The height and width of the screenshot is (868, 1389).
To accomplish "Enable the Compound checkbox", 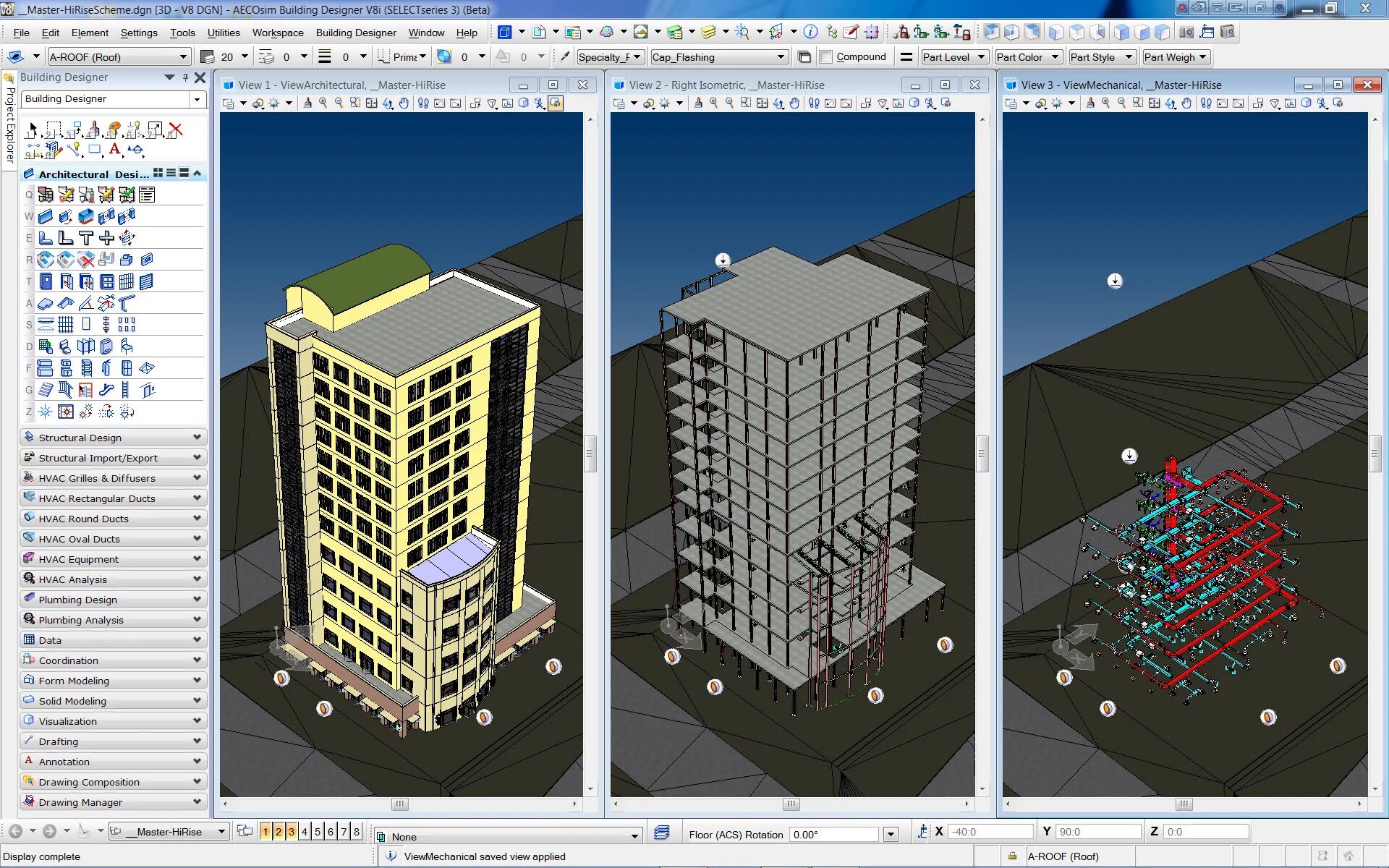I will [826, 57].
